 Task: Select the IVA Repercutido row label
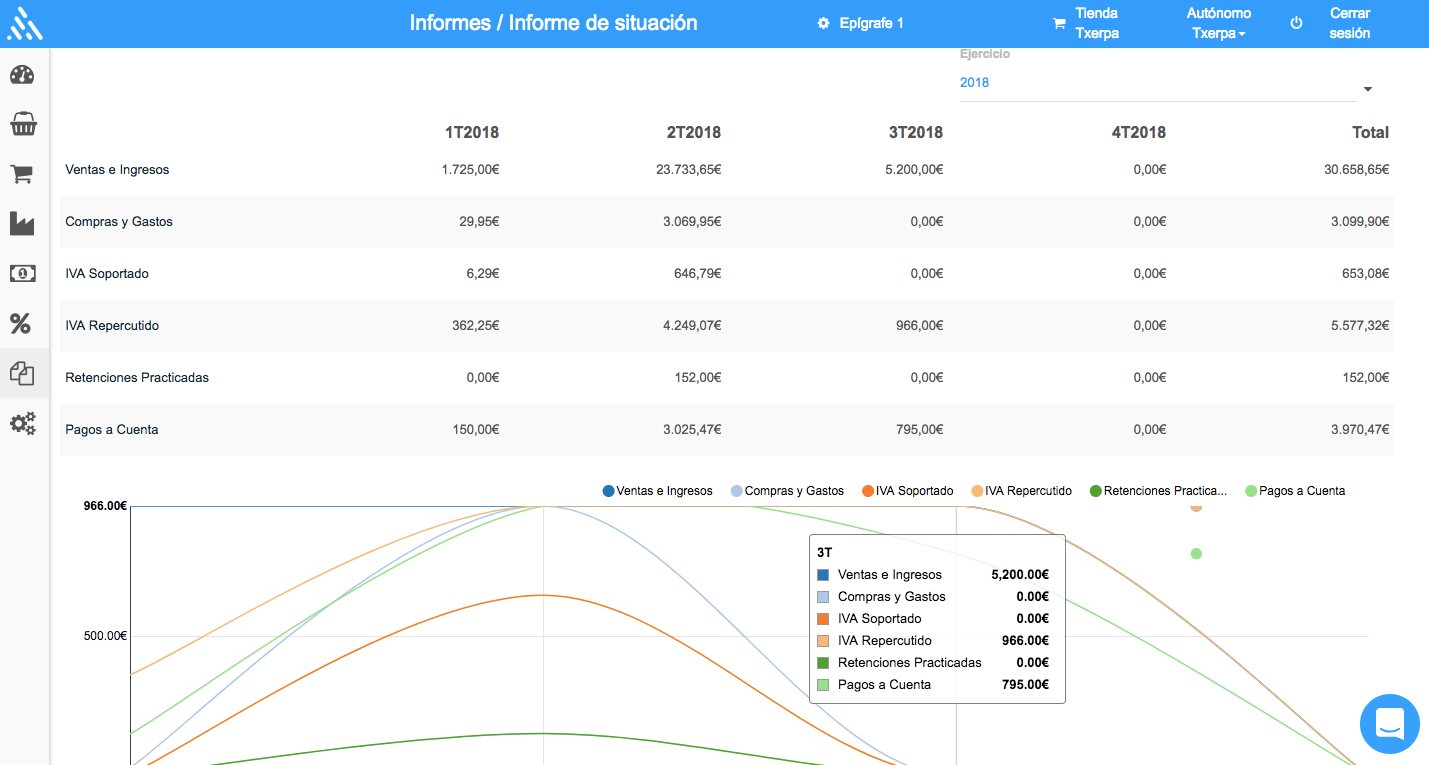[x=112, y=326]
